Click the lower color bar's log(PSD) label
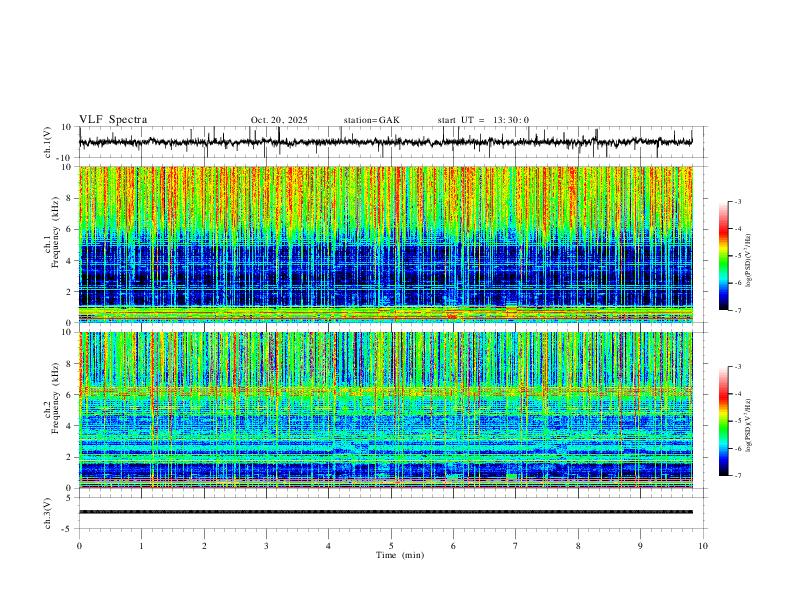 749,425
